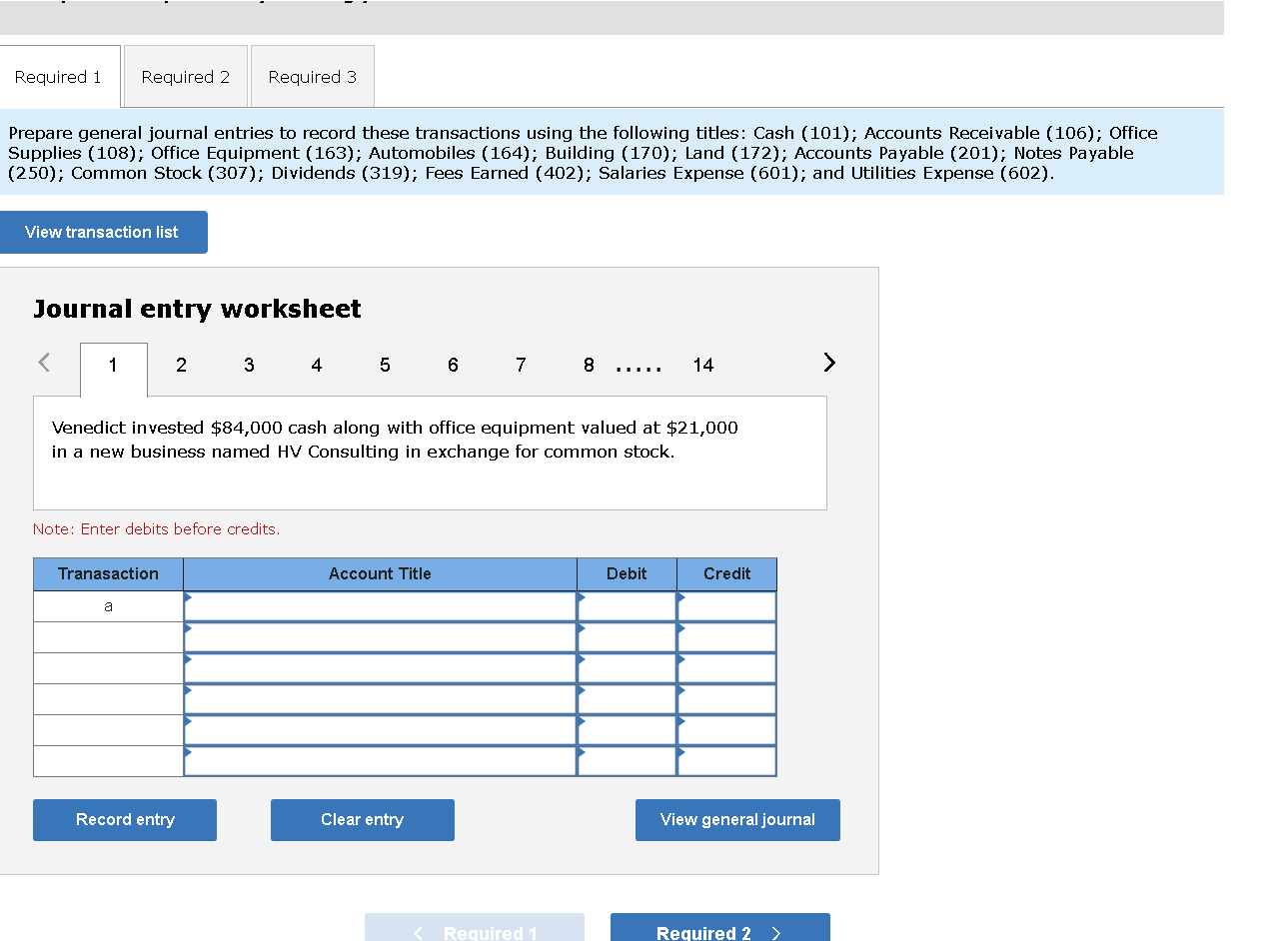Open the View general journal page
This screenshot has height=941, width=1288.
(737, 819)
